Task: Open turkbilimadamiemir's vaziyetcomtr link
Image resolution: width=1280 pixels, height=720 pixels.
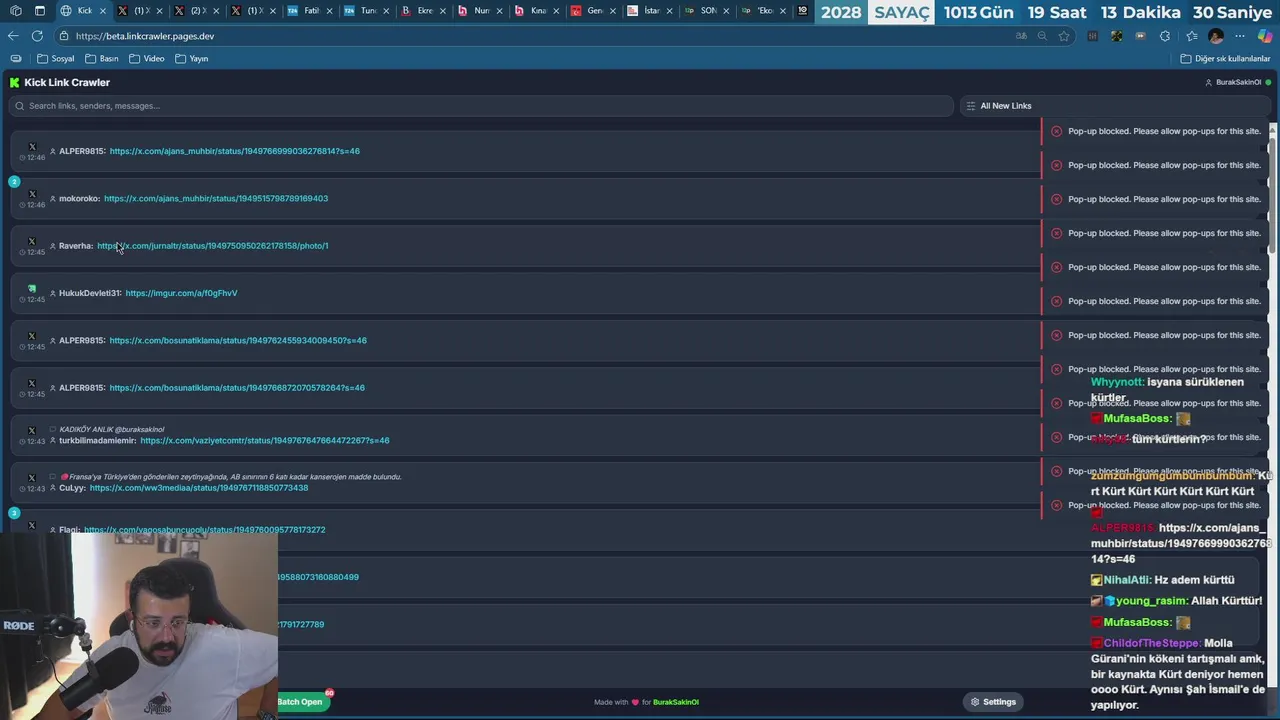Action: pos(265,440)
